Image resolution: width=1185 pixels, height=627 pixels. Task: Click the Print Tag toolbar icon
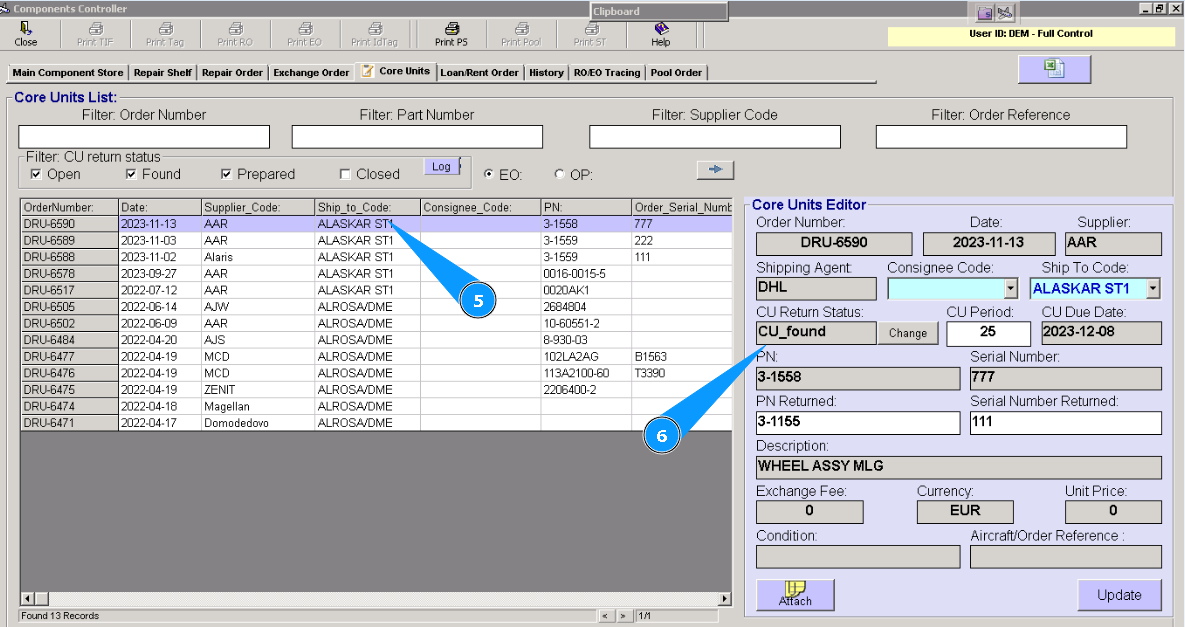pos(165,34)
